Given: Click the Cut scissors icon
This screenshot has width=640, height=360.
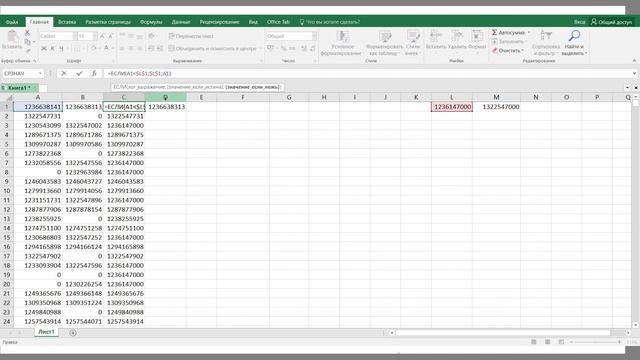Looking at the screenshot, I should [x=27, y=33].
